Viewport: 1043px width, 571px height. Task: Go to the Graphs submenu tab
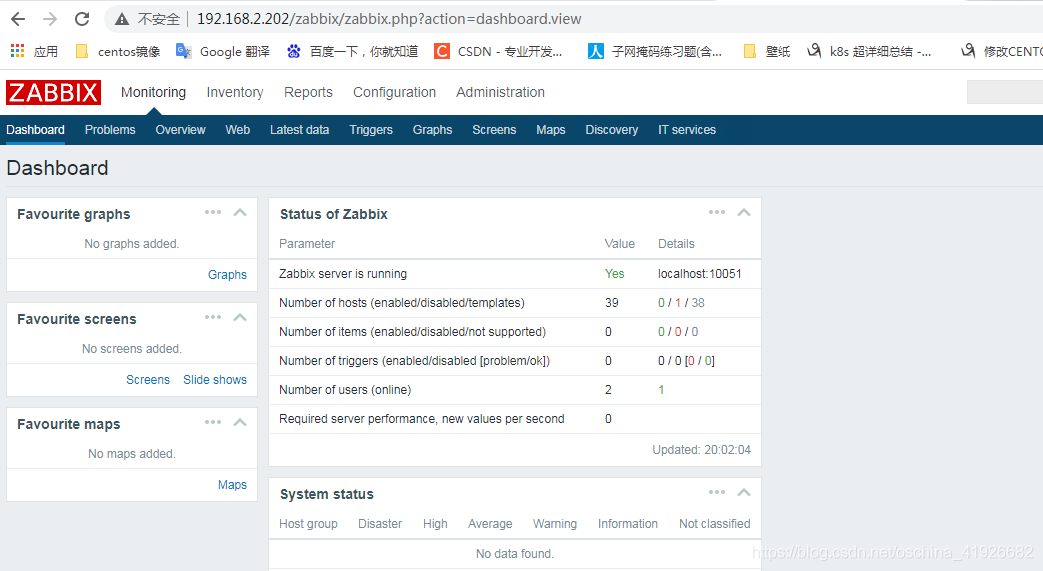(x=432, y=130)
